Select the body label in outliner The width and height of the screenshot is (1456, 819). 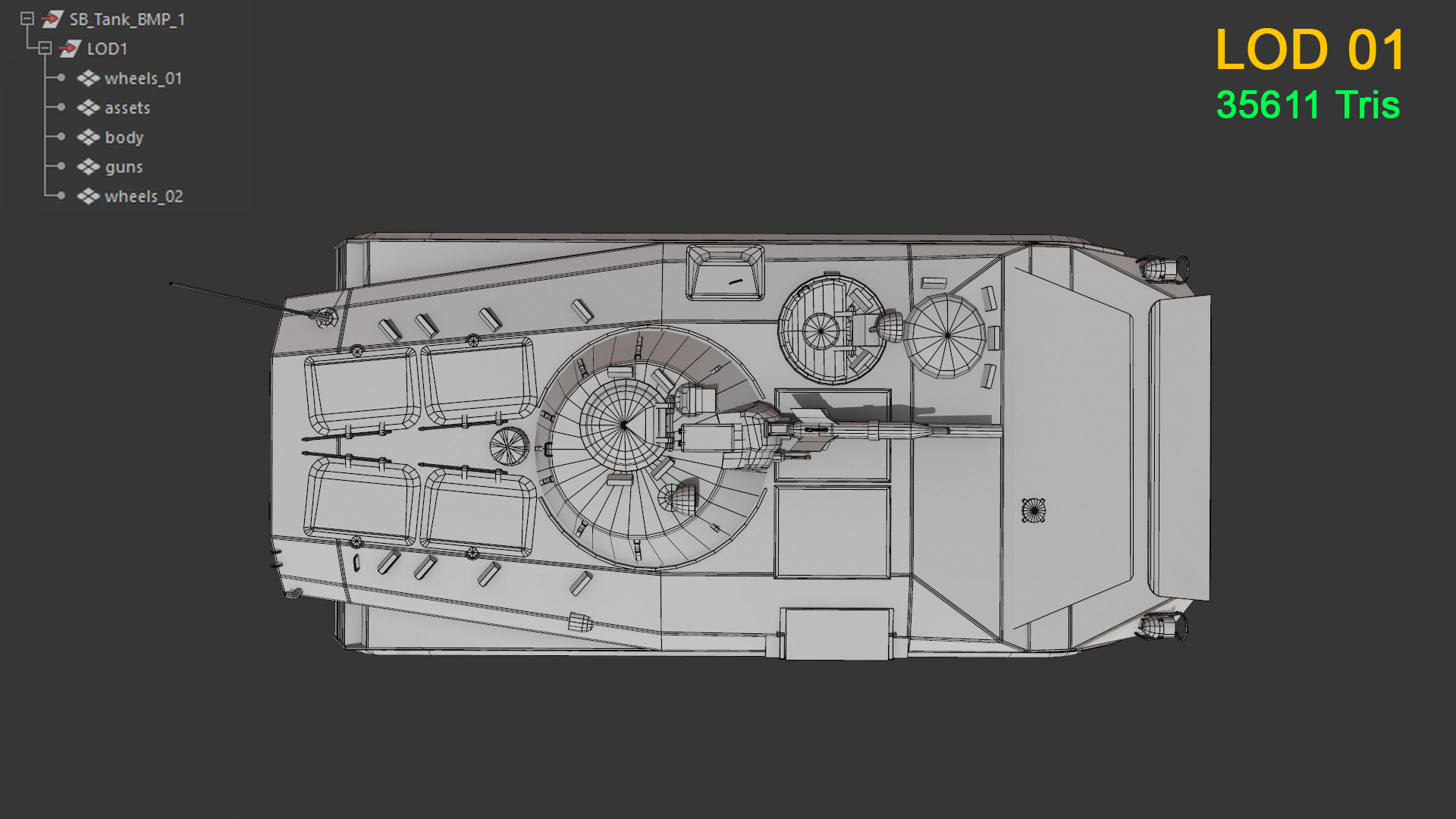tap(124, 137)
